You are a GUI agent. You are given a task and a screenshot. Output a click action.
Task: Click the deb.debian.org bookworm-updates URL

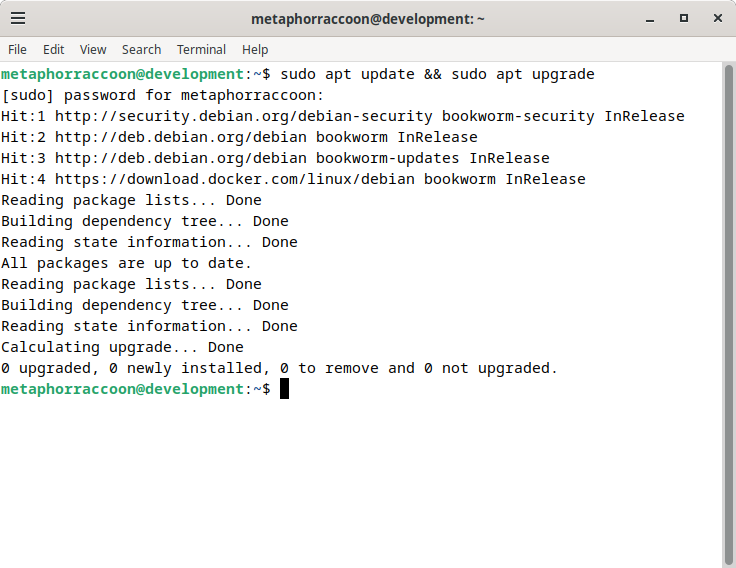click(181, 158)
